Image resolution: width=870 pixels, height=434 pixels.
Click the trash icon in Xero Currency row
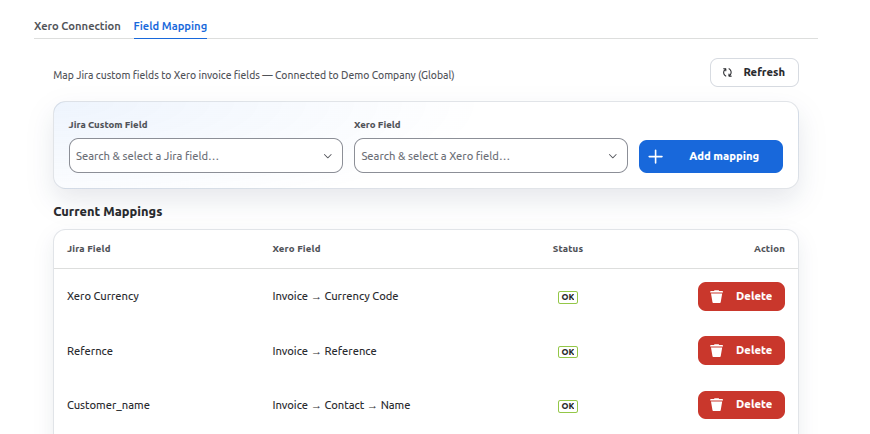[717, 296]
